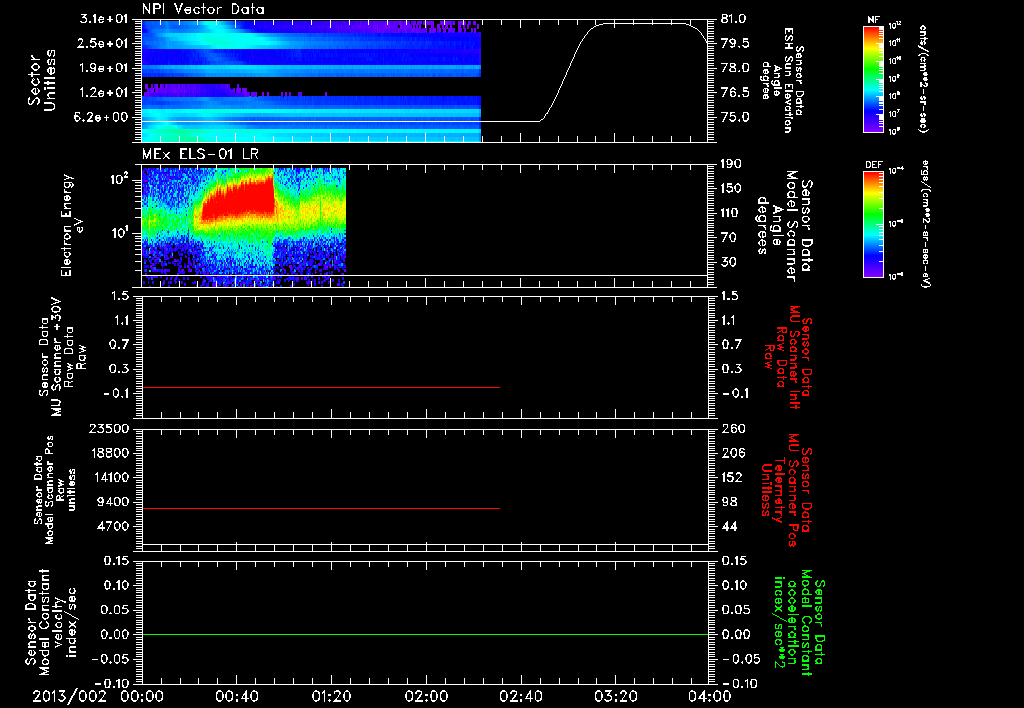The height and width of the screenshot is (708, 1024).
Task: Click the '2.5e+01' sector tick value
Action: tap(104, 43)
